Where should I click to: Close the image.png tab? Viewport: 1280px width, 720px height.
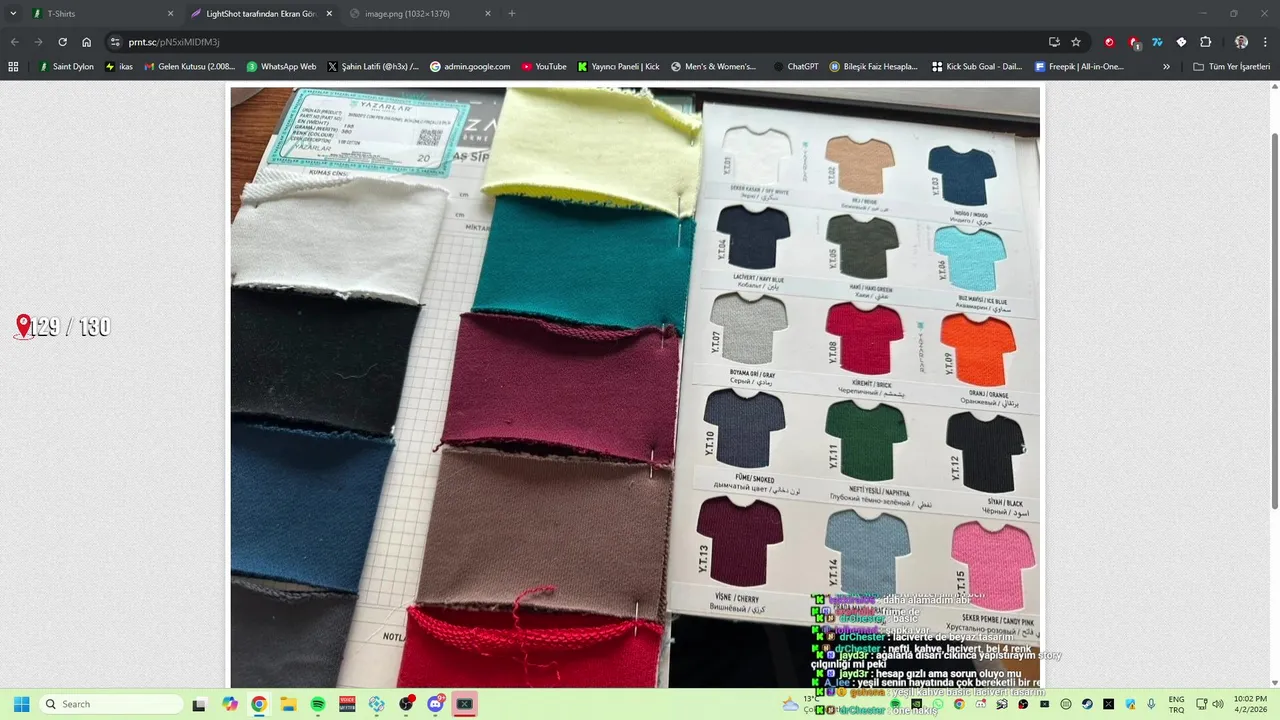click(x=488, y=14)
